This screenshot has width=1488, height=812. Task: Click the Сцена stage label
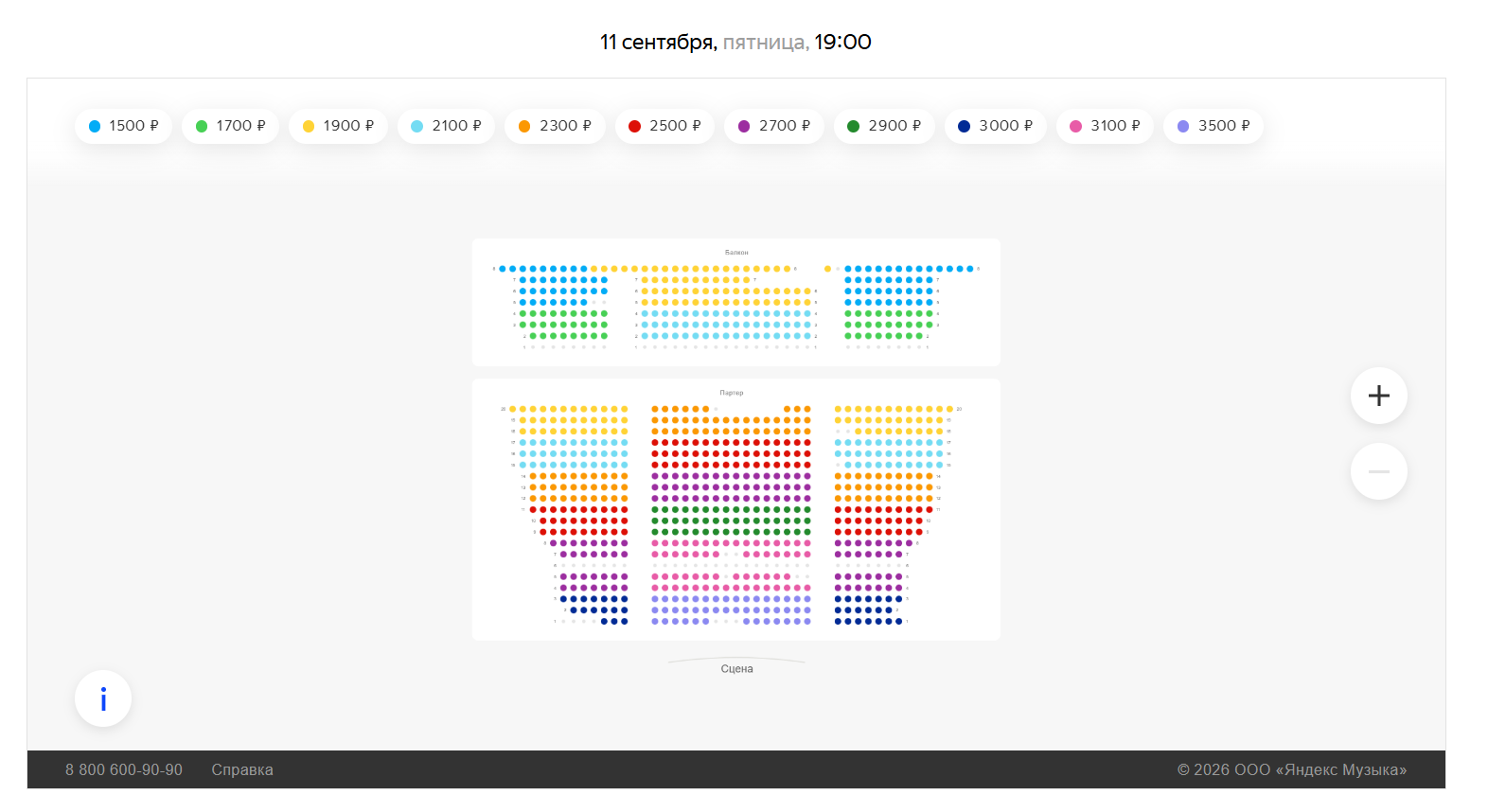(736, 669)
